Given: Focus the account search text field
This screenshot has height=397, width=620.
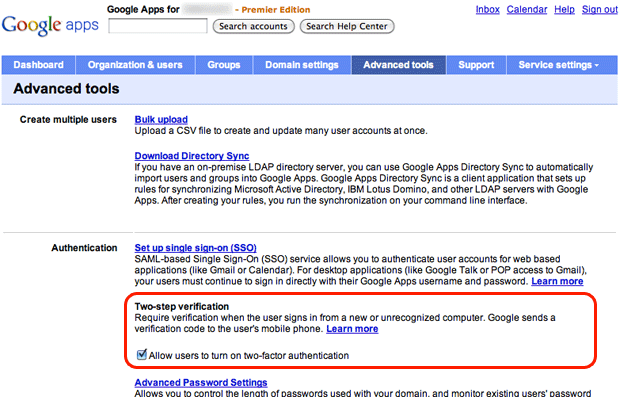Looking at the screenshot, I should click(158, 26).
